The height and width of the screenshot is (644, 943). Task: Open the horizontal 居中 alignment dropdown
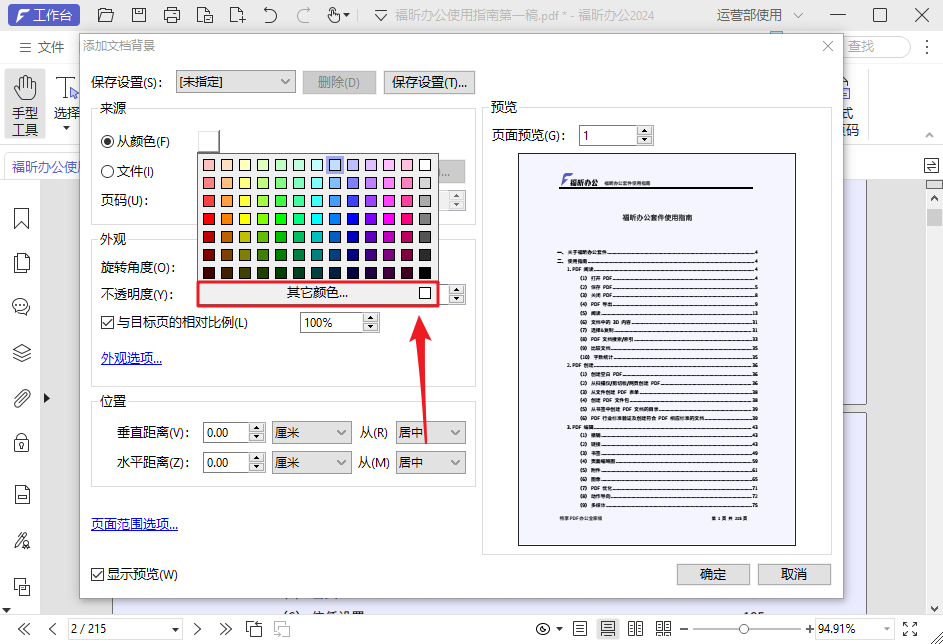(x=430, y=463)
